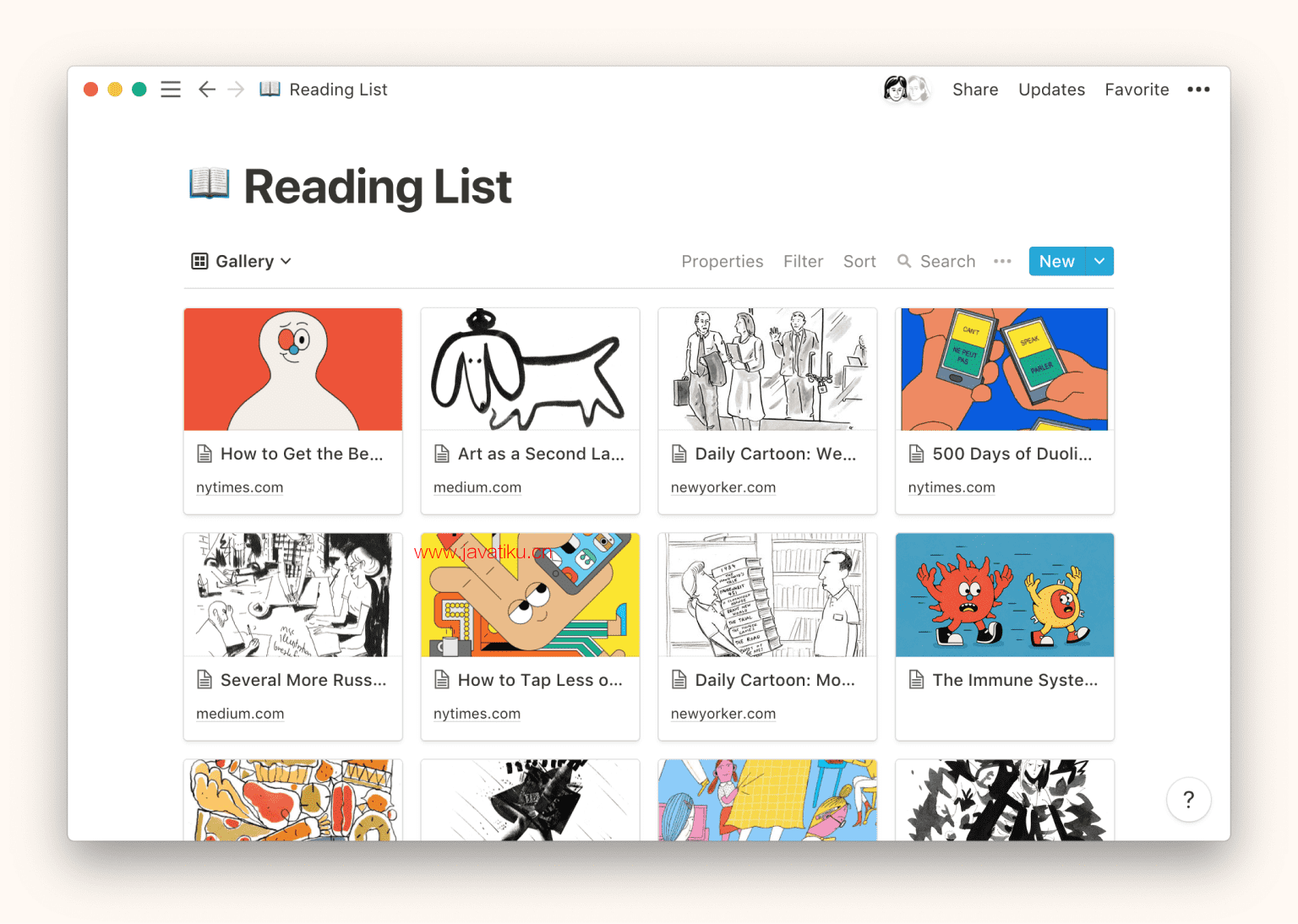Go back with the left arrow
The image size is (1298, 924).
tap(207, 90)
